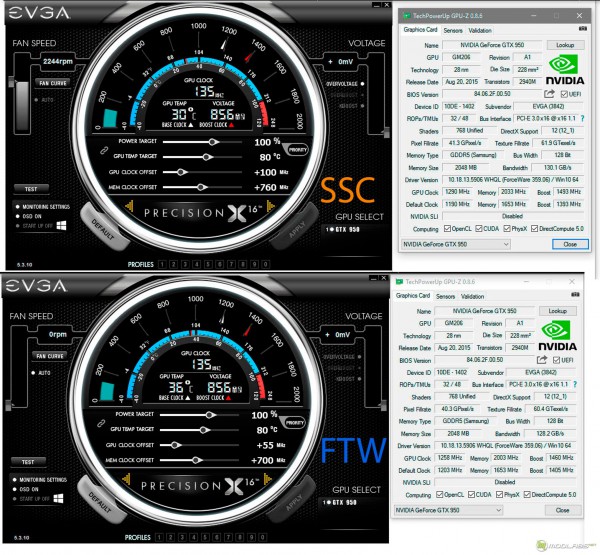Select fan AUTO mode in upper Precision X window

point(44,100)
